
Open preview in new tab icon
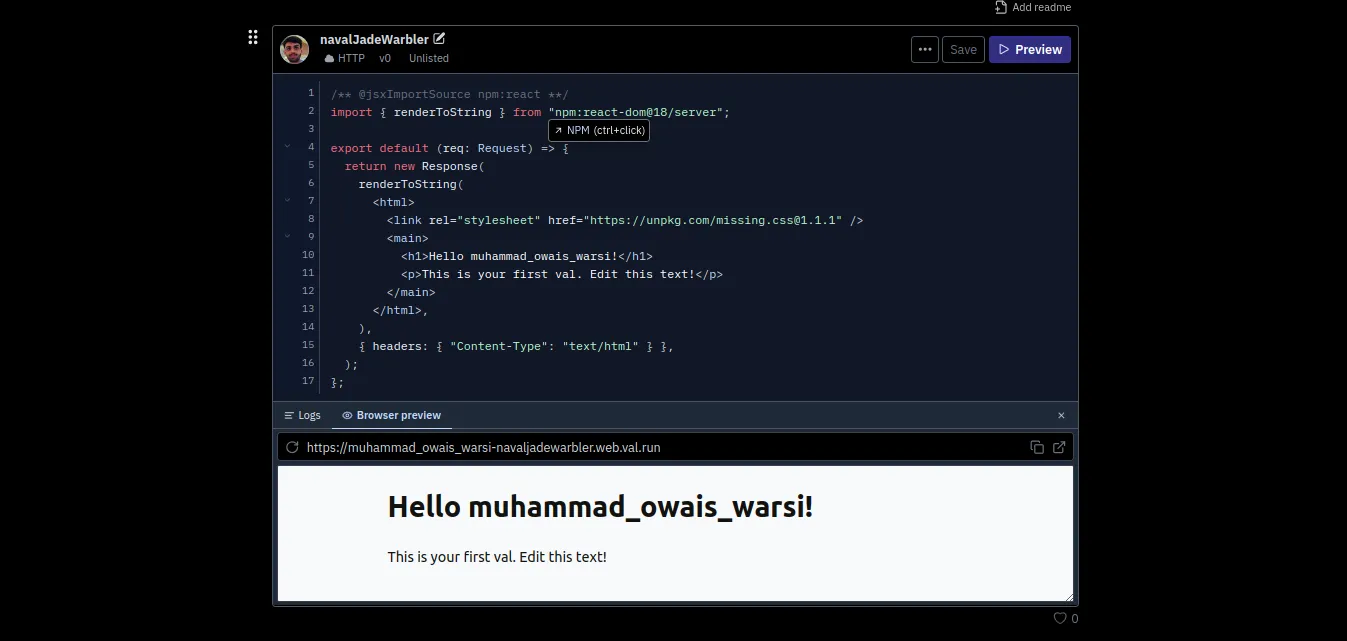[1059, 447]
